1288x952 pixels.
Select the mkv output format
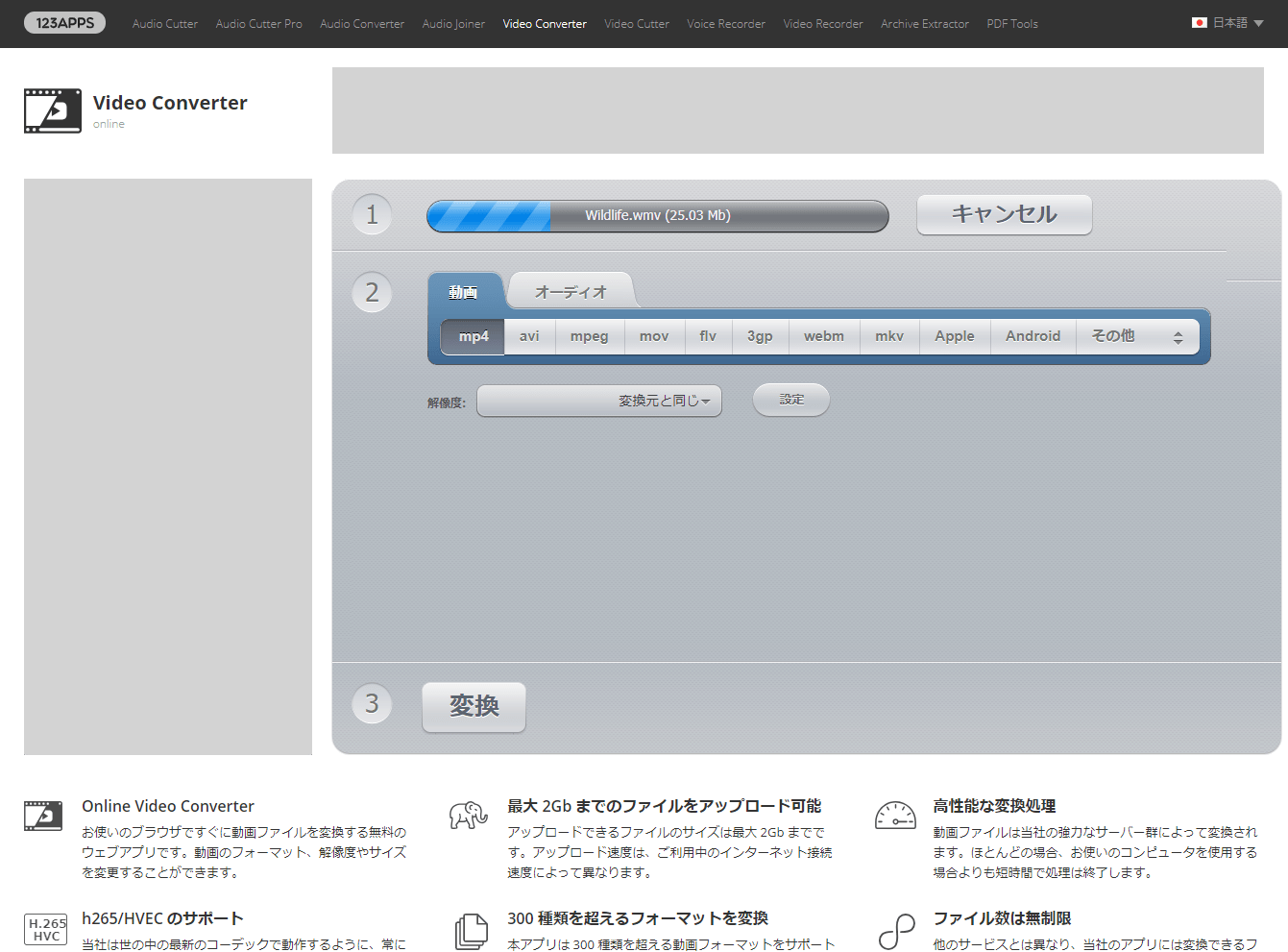pyautogui.click(x=889, y=336)
